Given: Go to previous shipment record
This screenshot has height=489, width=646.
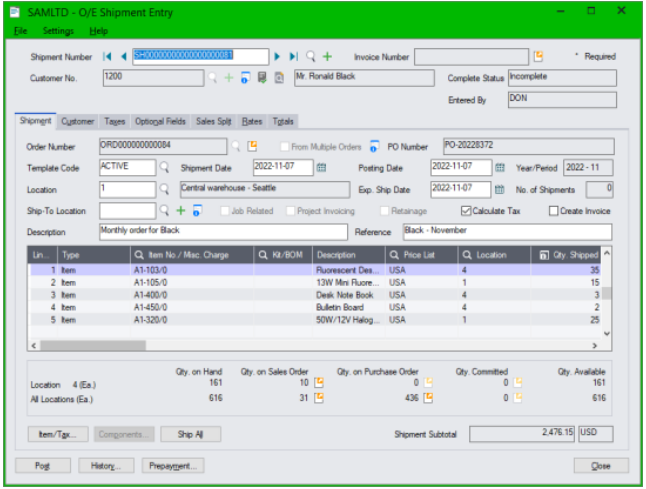Looking at the screenshot, I should 123,56.
